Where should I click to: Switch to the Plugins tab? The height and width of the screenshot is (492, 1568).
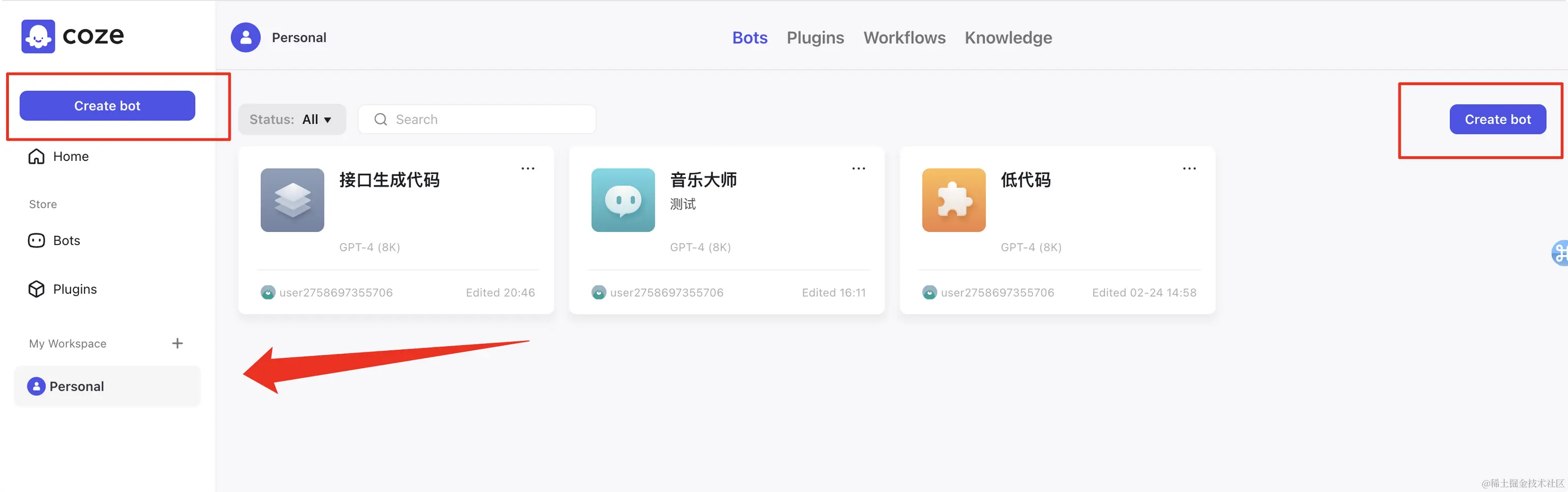815,38
